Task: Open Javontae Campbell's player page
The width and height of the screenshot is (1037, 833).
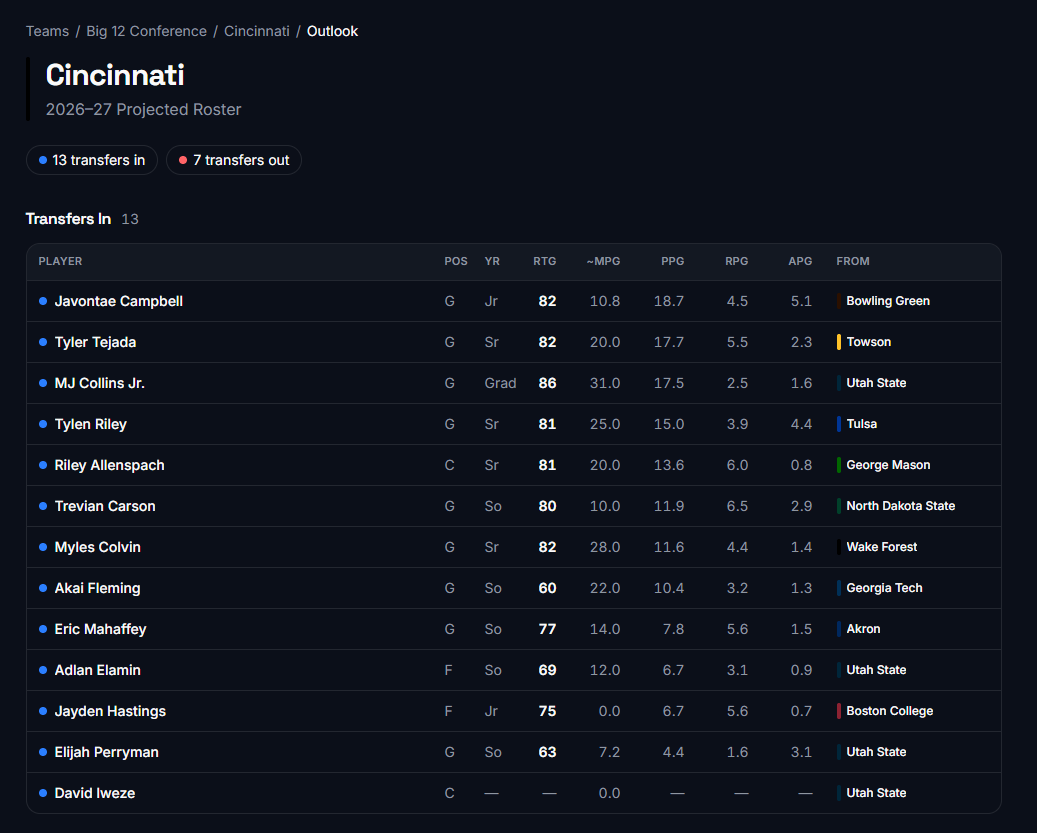Action: coord(118,301)
